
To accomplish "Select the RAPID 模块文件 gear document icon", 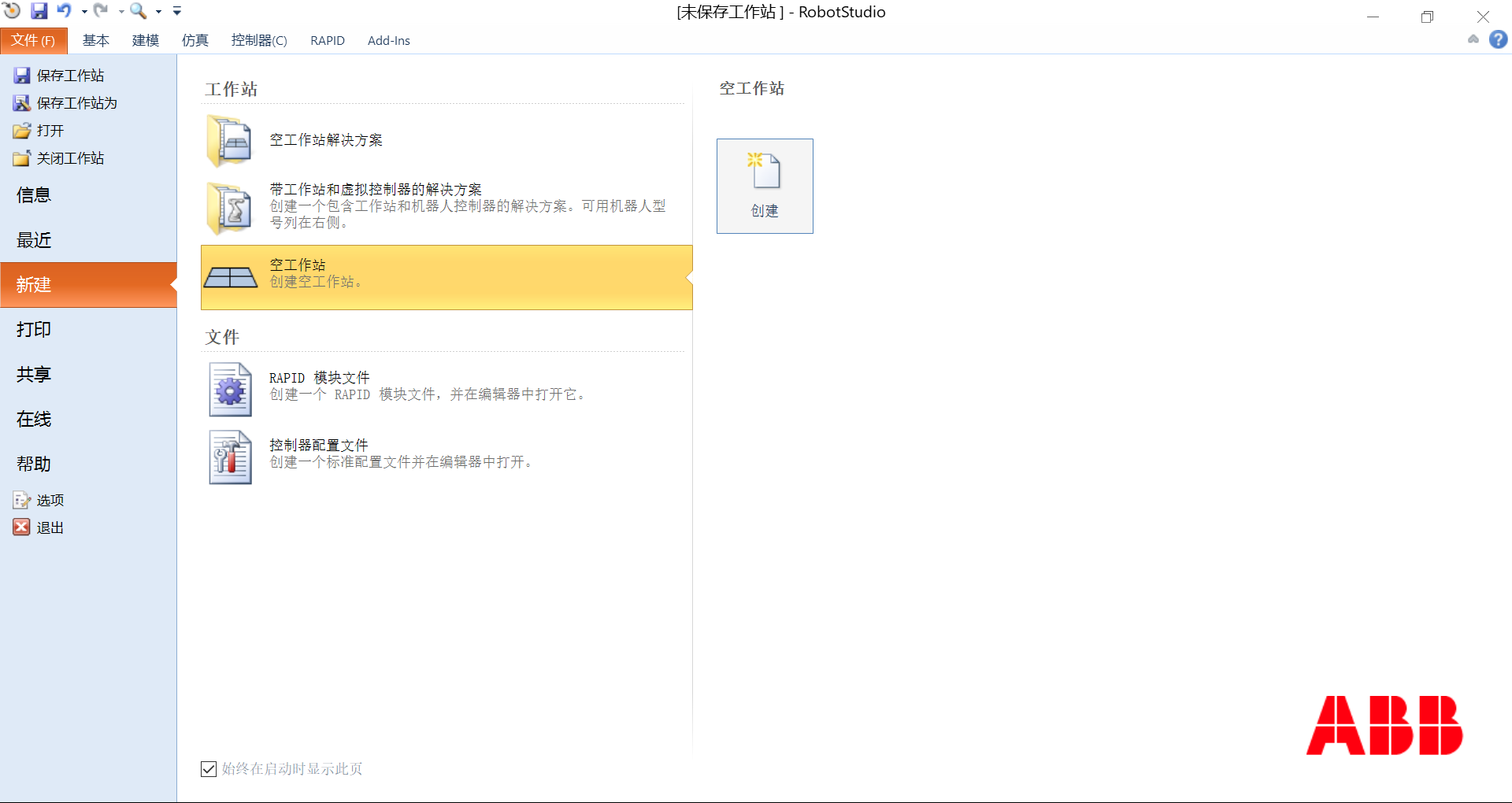I will [x=230, y=389].
